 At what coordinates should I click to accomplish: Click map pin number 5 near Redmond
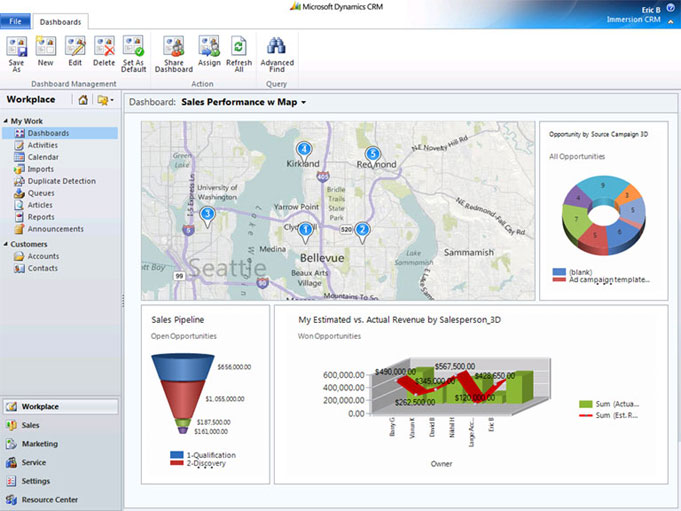click(373, 154)
